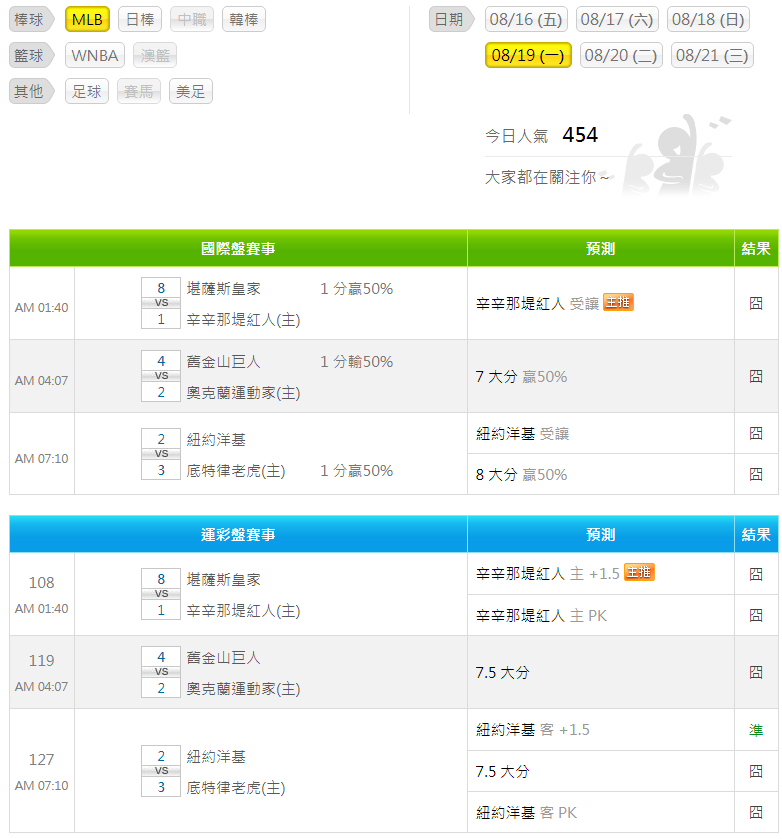This screenshot has height=839, width=782.
Task: Click the 其他 category label
Action: (31, 91)
